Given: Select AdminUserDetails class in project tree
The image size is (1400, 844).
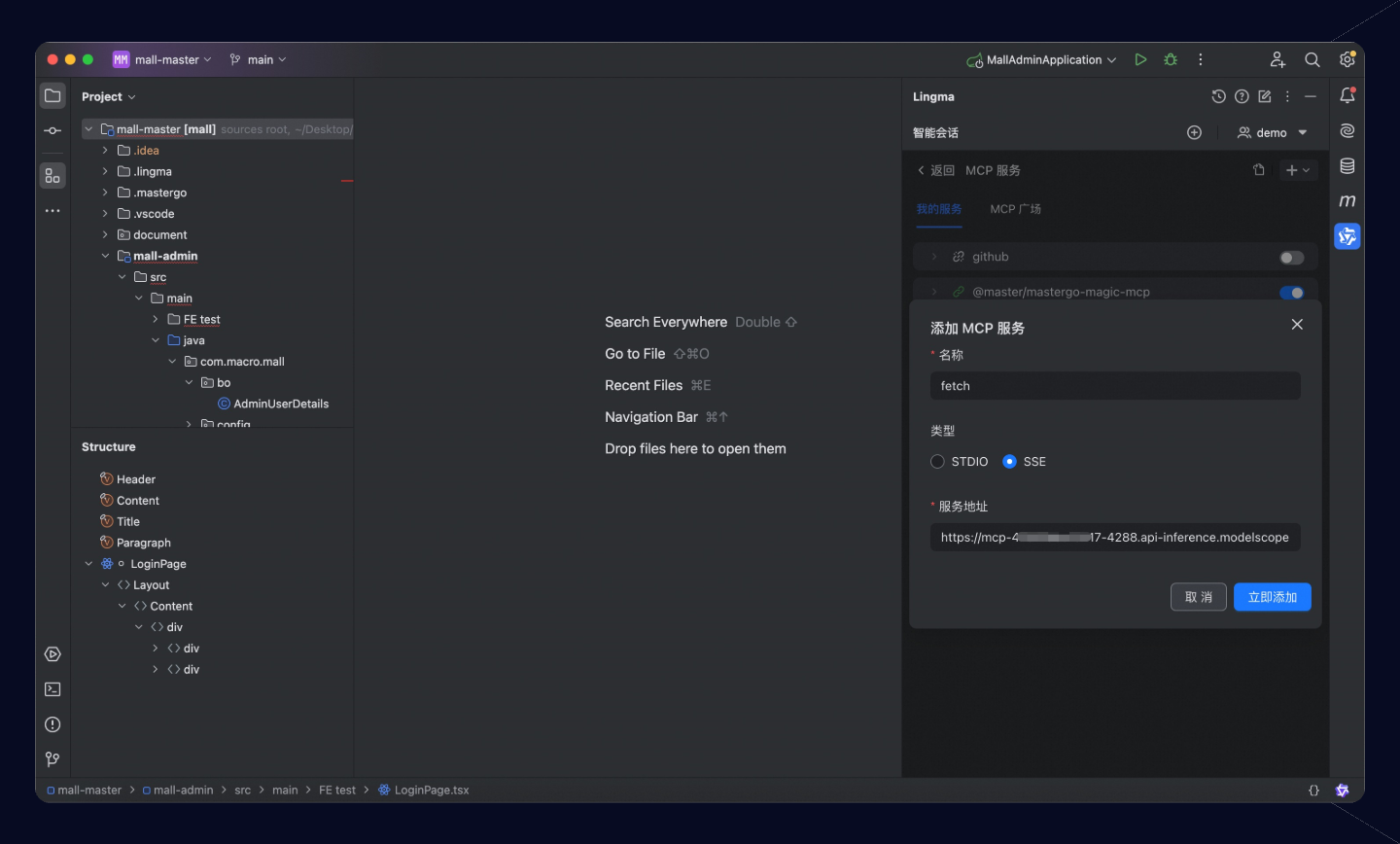Looking at the screenshot, I should (x=281, y=404).
